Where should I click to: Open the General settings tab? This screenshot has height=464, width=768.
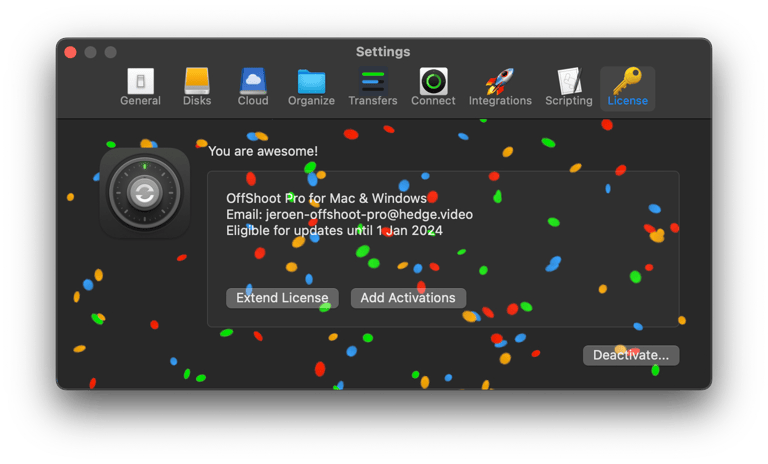coord(140,87)
